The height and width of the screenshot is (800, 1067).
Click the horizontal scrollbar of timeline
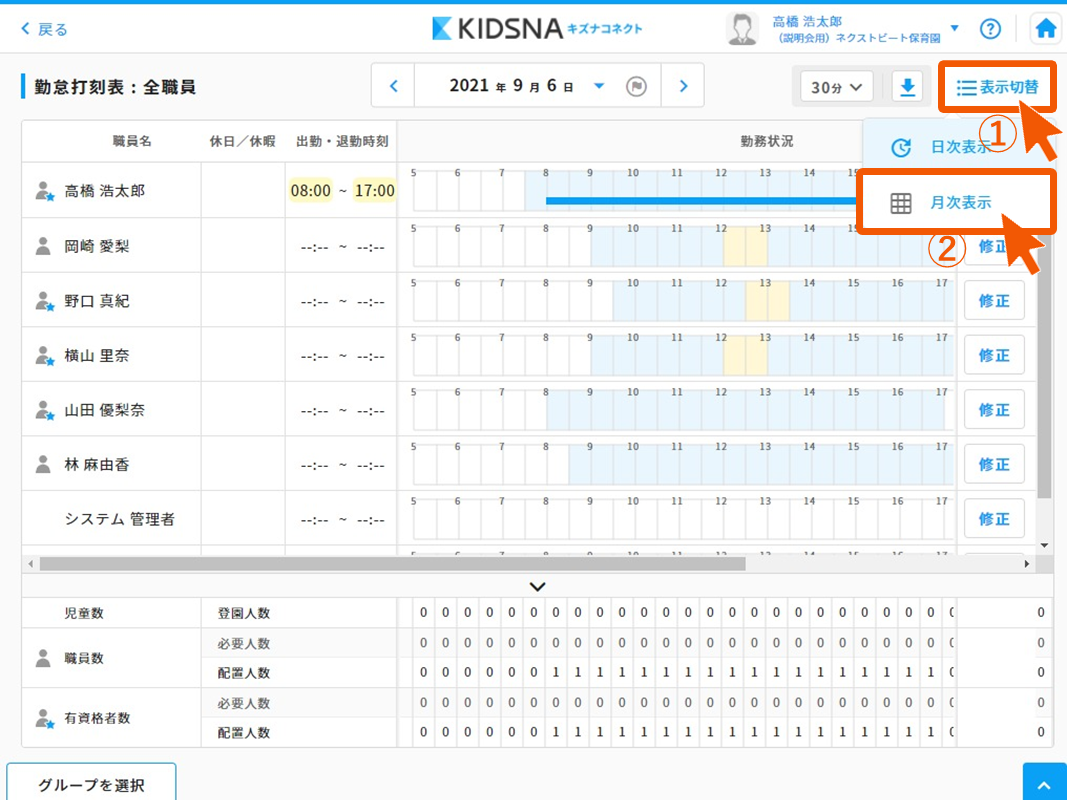point(392,564)
